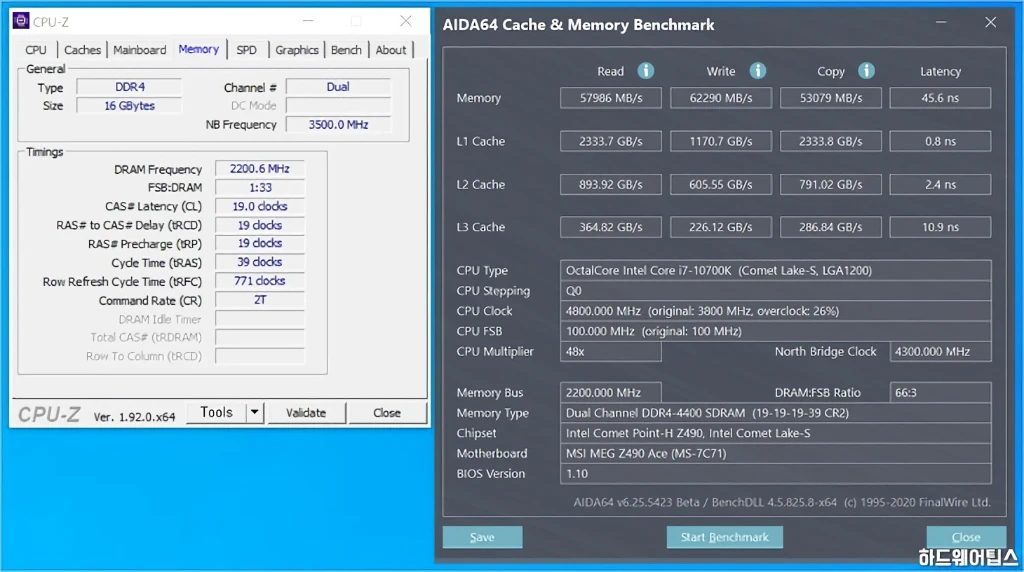
Task: Click the BIOS Version field showing 1.10
Action: [776, 473]
